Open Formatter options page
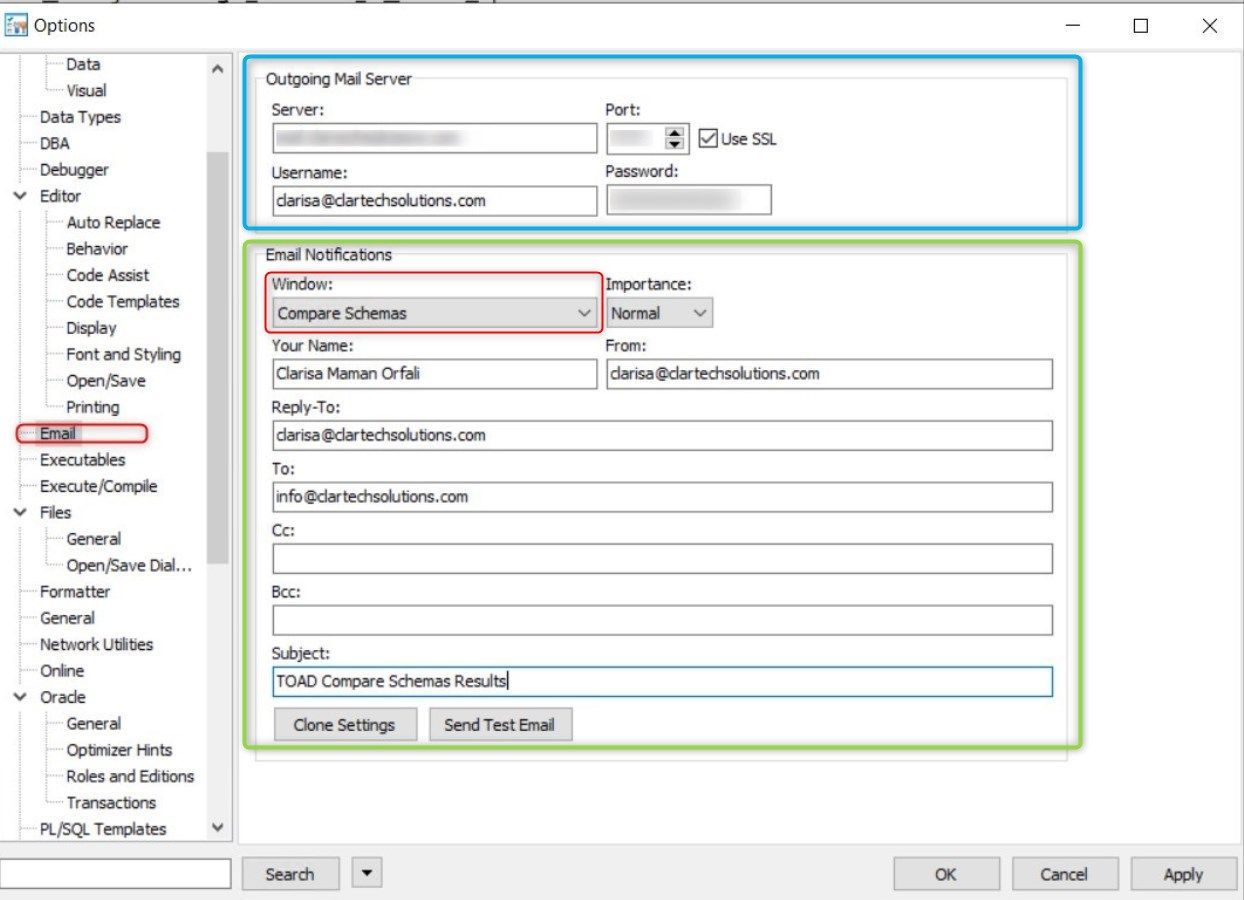The height and width of the screenshot is (900, 1244). coord(74,591)
